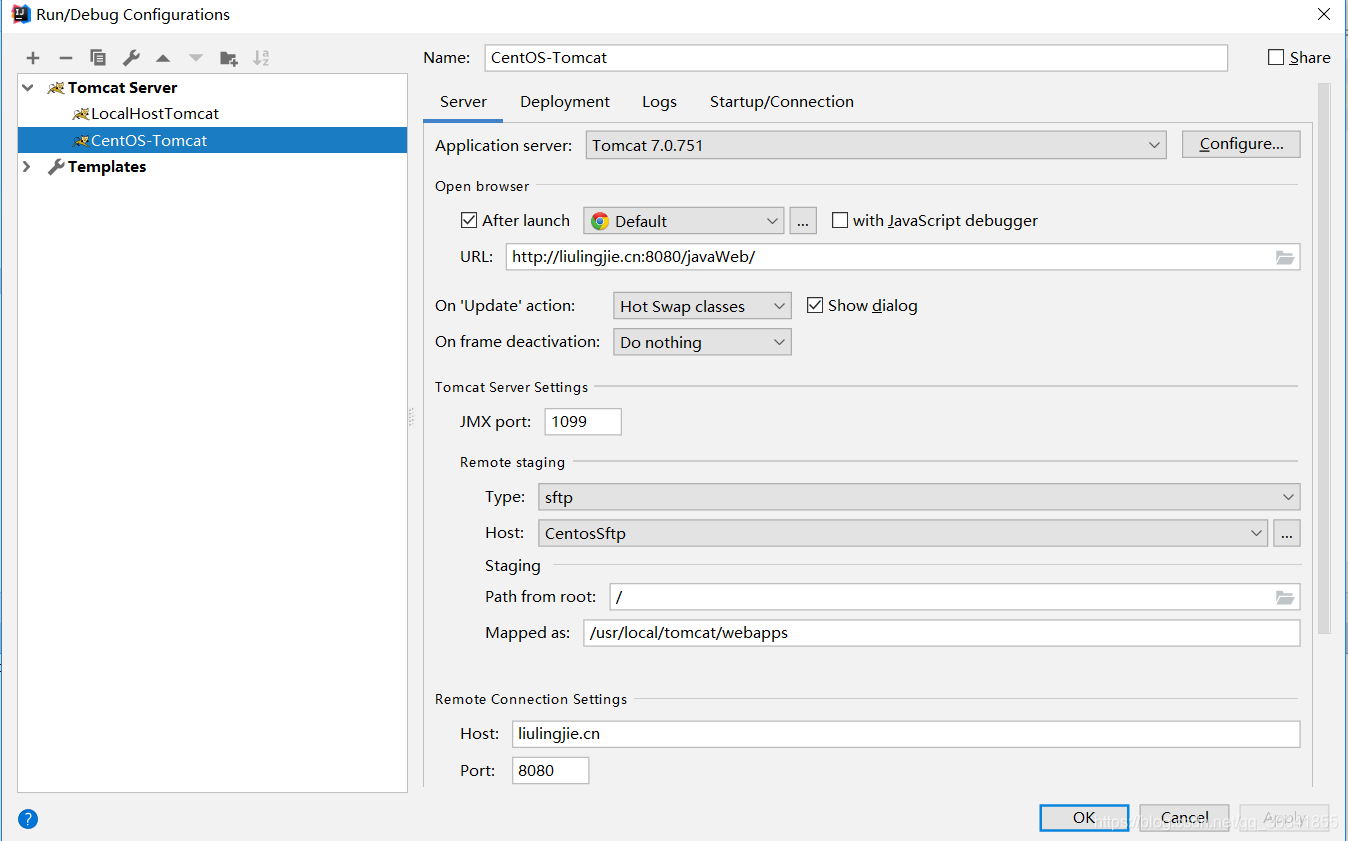1348x841 pixels.
Task: Switch to Startup/Connection tab
Action: coord(782,102)
